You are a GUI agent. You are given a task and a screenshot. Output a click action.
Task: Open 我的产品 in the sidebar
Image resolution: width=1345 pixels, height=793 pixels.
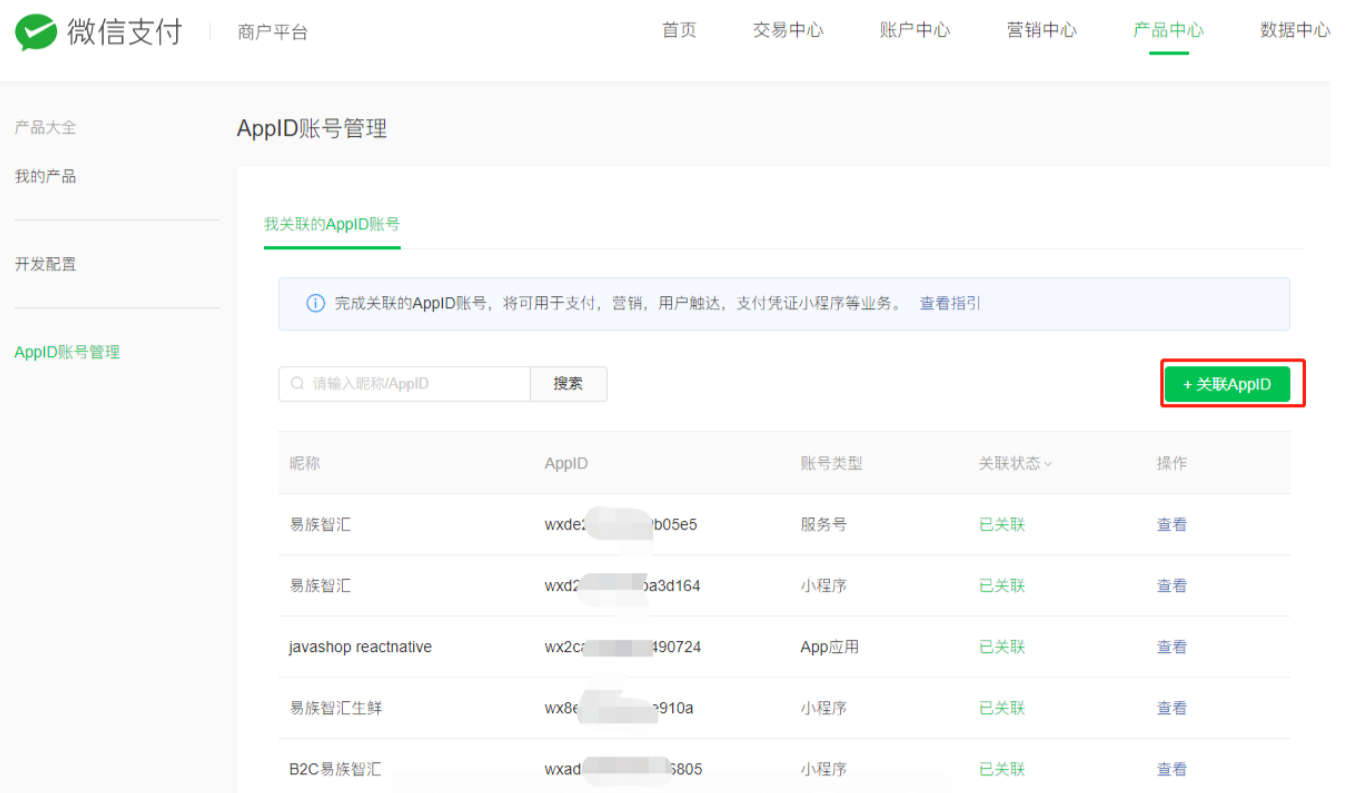coord(45,176)
